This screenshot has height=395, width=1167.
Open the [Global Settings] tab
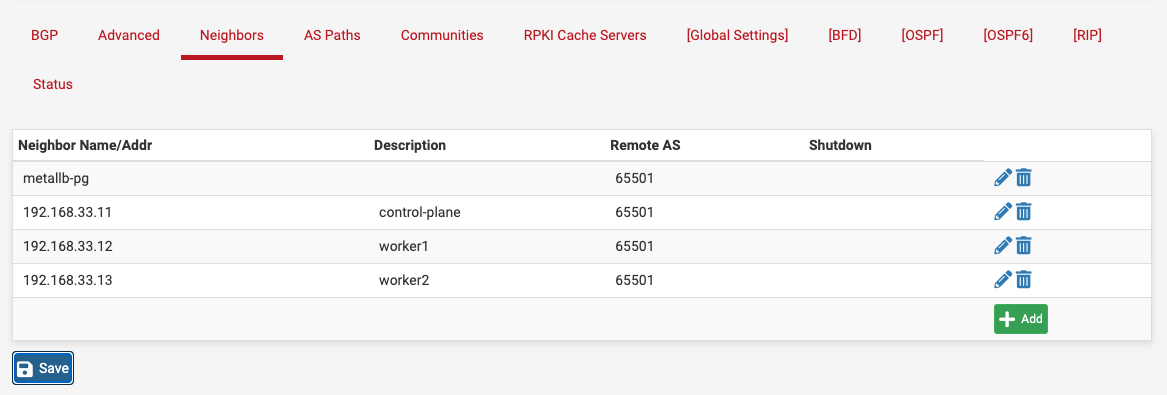pyautogui.click(x=738, y=35)
